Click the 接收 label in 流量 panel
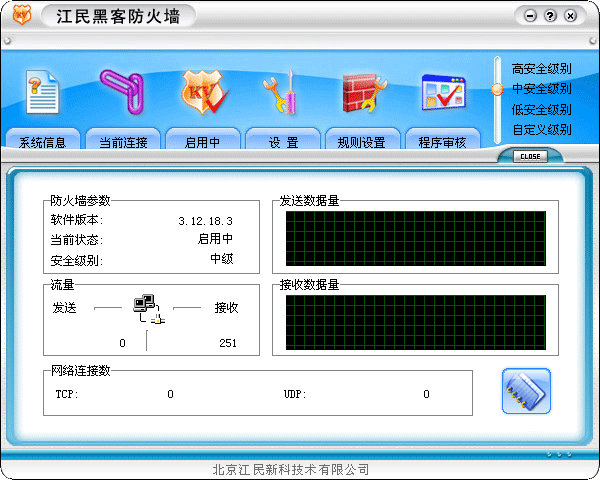The height and width of the screenshot is (480, 600). coord(226,308)
